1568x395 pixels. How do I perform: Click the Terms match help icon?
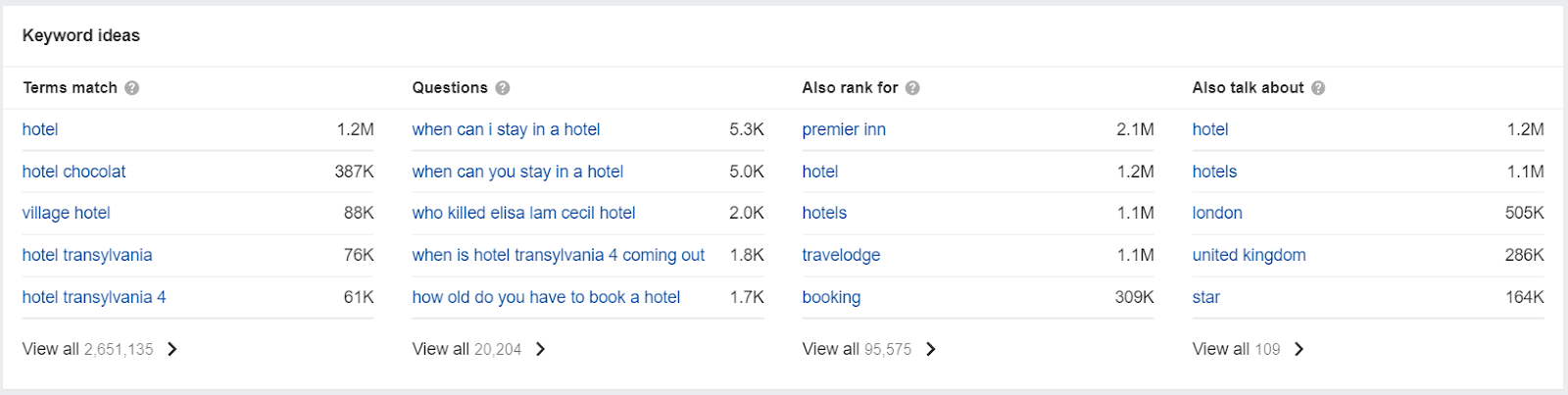(x=131, y=88)
